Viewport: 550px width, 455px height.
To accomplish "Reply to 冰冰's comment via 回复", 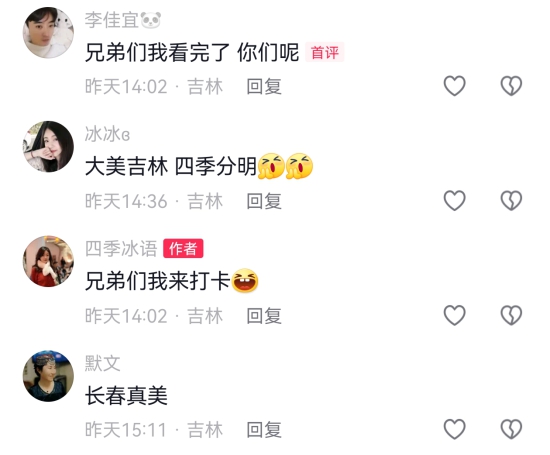I will pyautogui.click(x=264, y=201).
